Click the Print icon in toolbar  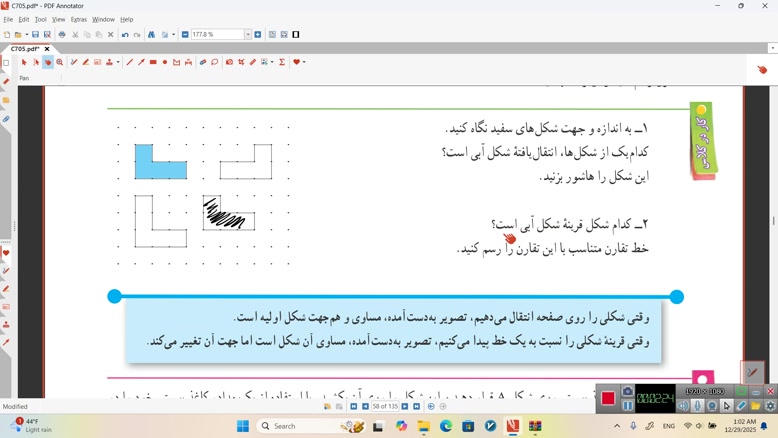[62, 34]
